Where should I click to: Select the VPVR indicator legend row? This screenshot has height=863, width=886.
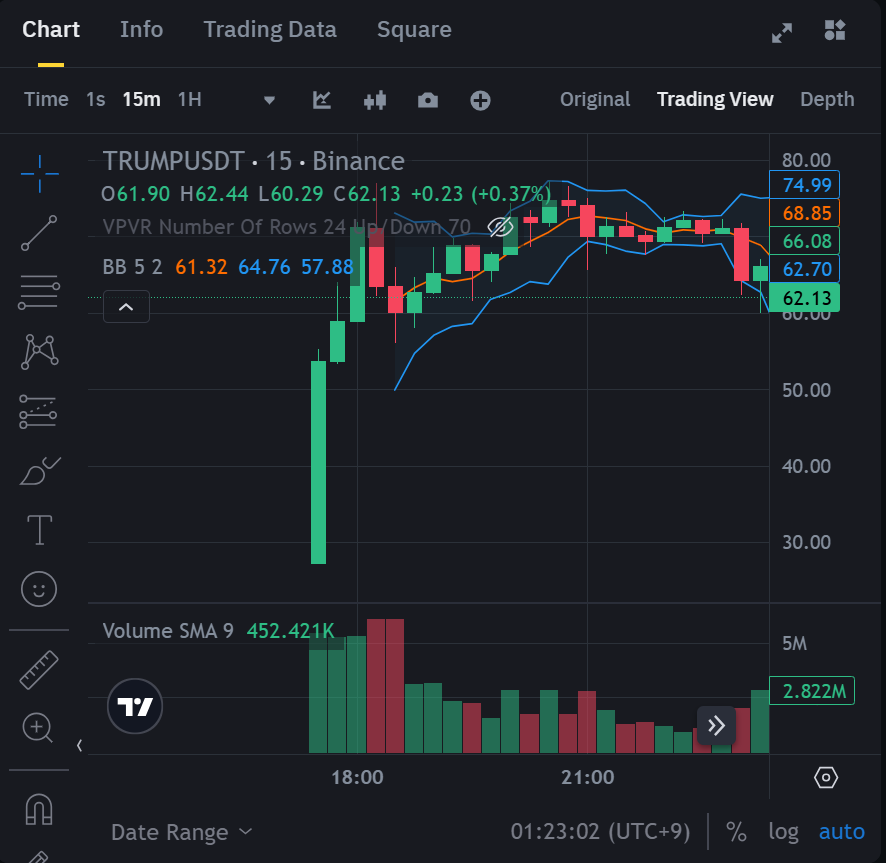[286, 227]
